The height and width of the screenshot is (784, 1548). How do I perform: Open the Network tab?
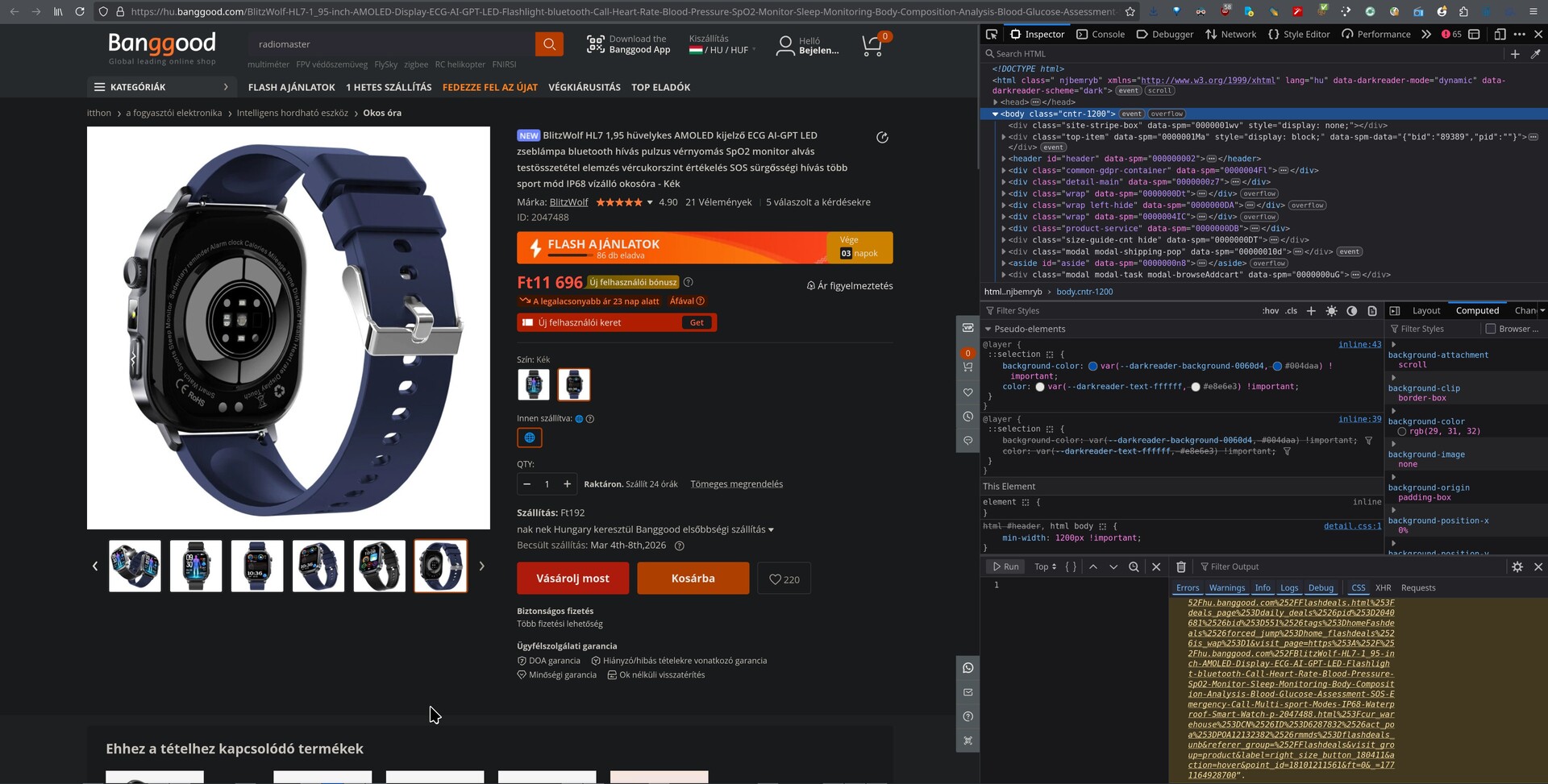[1230, 35]
